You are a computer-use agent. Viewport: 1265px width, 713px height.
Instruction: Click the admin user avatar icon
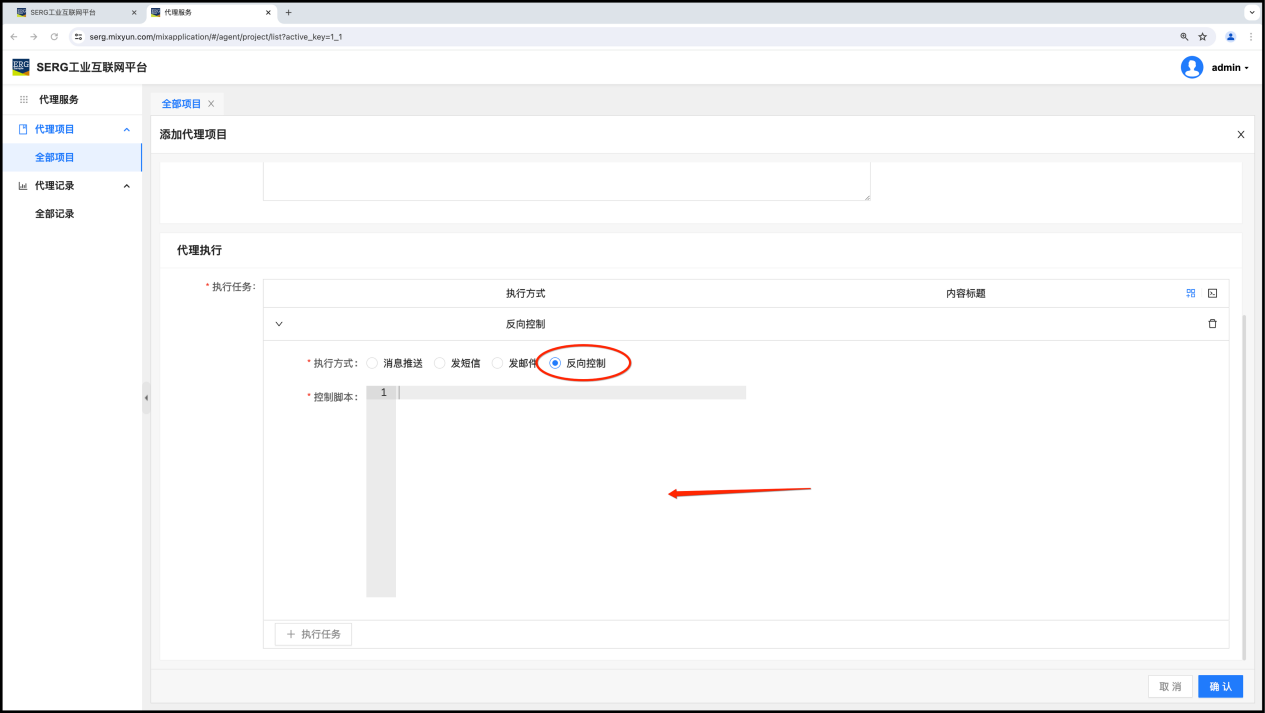1191,67
